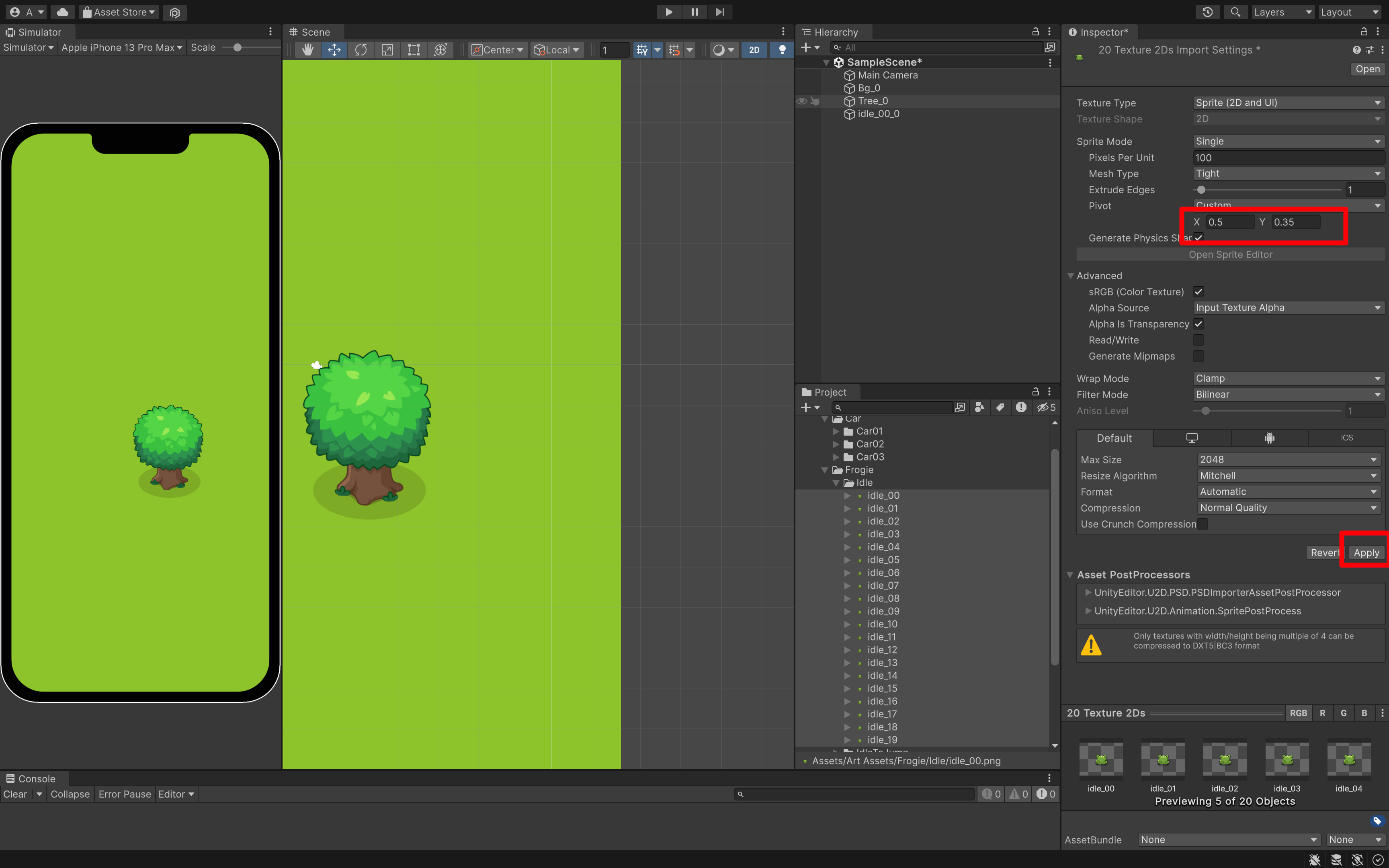Click the Pause button in toolbar

tap(694, 12)
